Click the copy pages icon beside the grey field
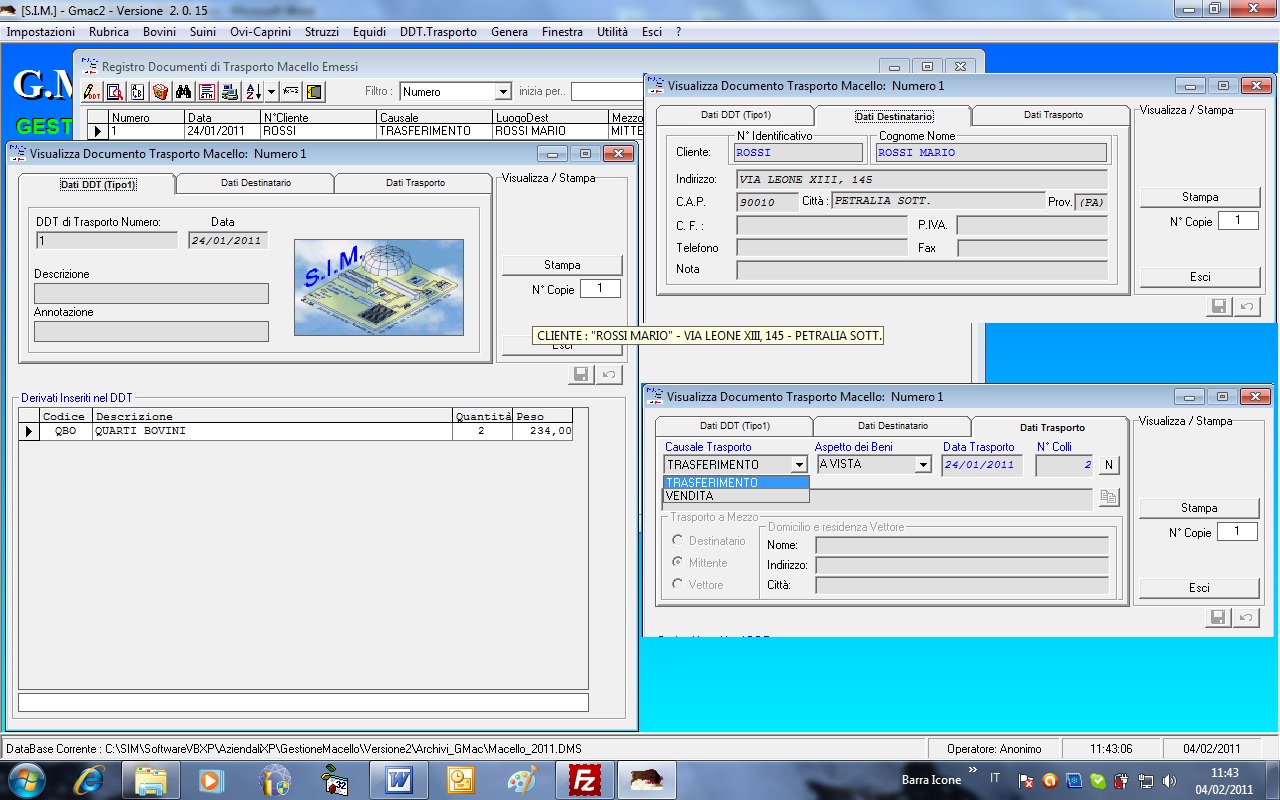1280x800 pixels. (x=1108, y=497)
